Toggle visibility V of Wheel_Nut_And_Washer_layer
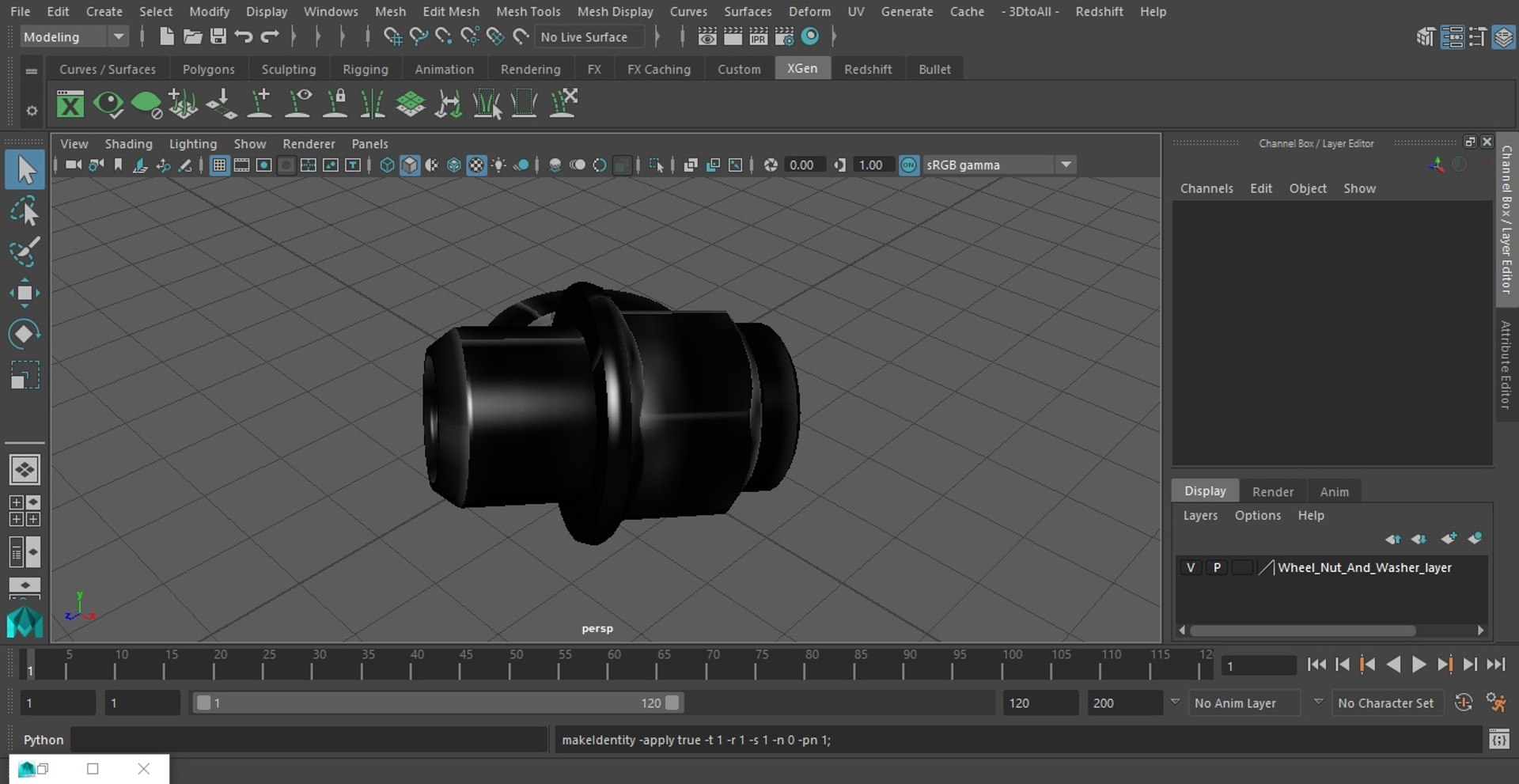The image size is (1519, 784). click(x=1191, y=567)
